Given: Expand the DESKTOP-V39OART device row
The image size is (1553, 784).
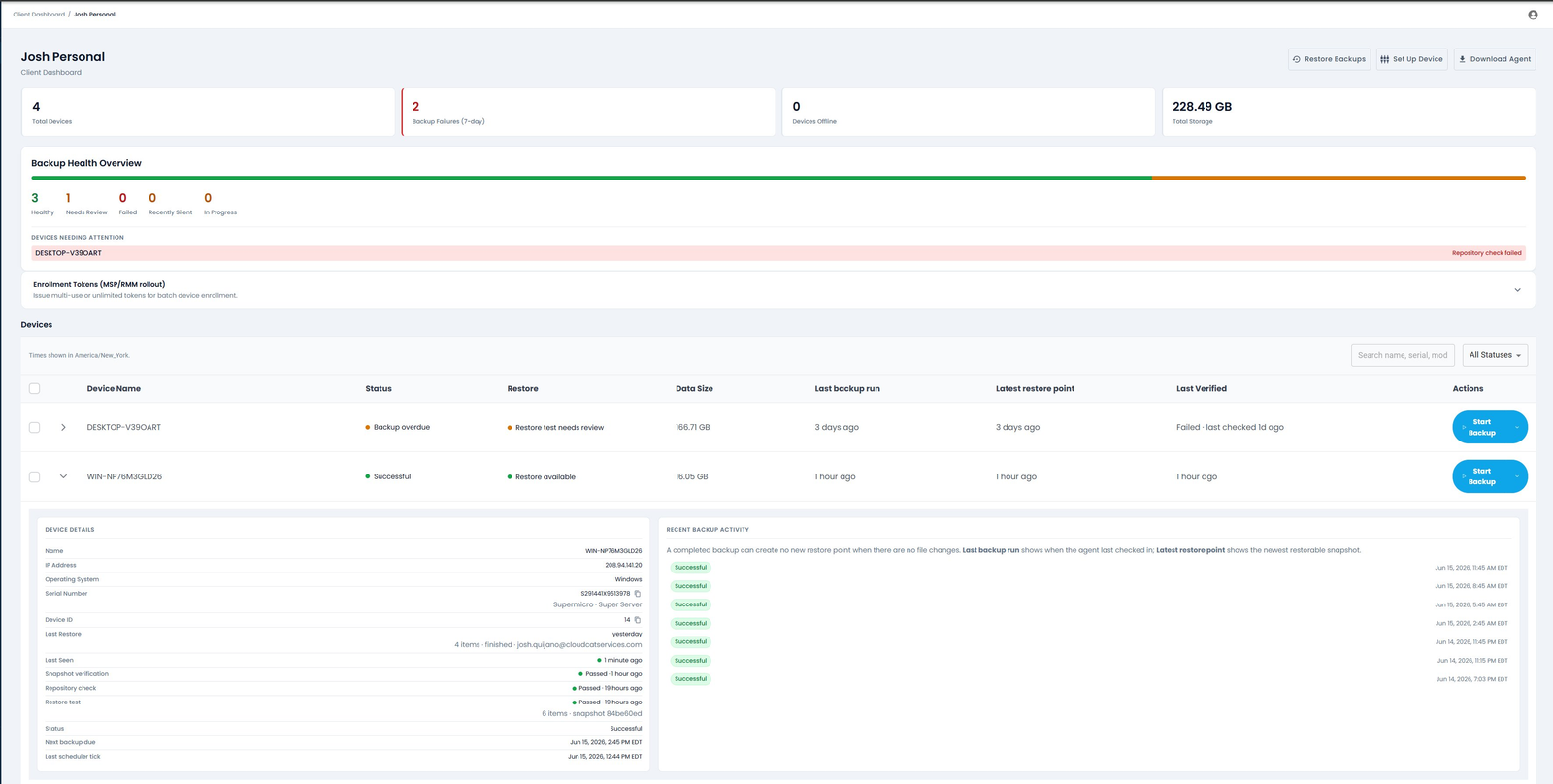Looking at the screenshot, I should coord(63,427).
